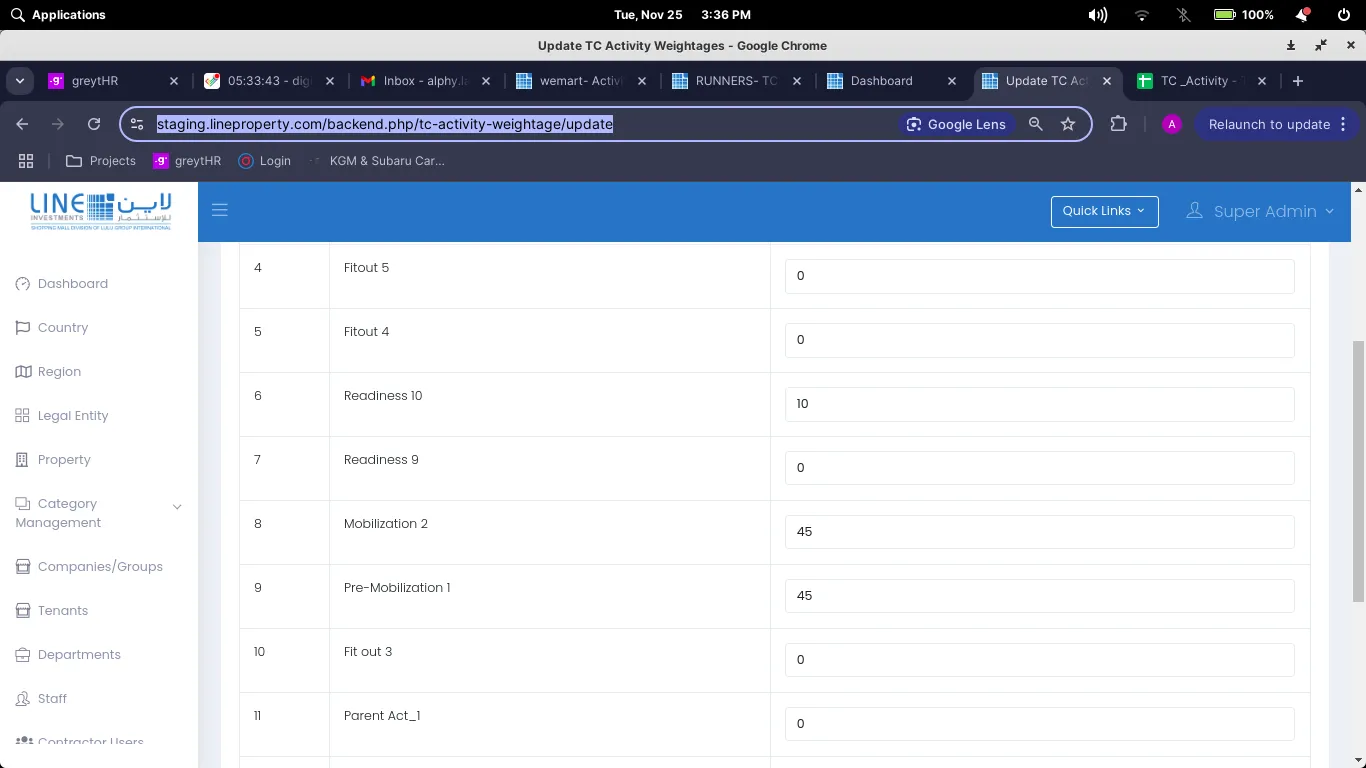Viewport: 1366px width, 768px height.
Task: Click the Mobilization 2 weightage input field
Action: (x=1039, y=532)
